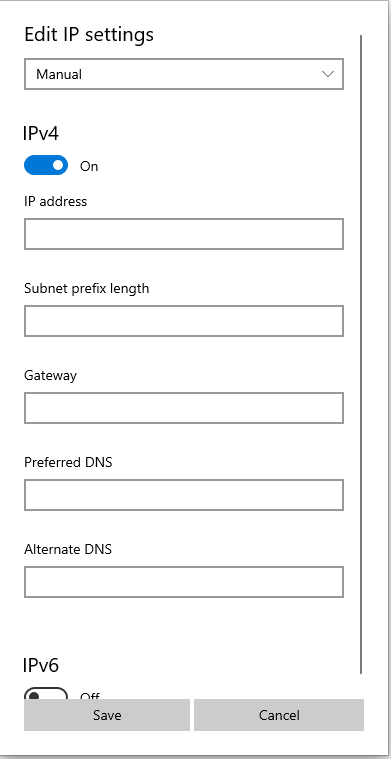Save the IP settings

click(x=107, y=715)
